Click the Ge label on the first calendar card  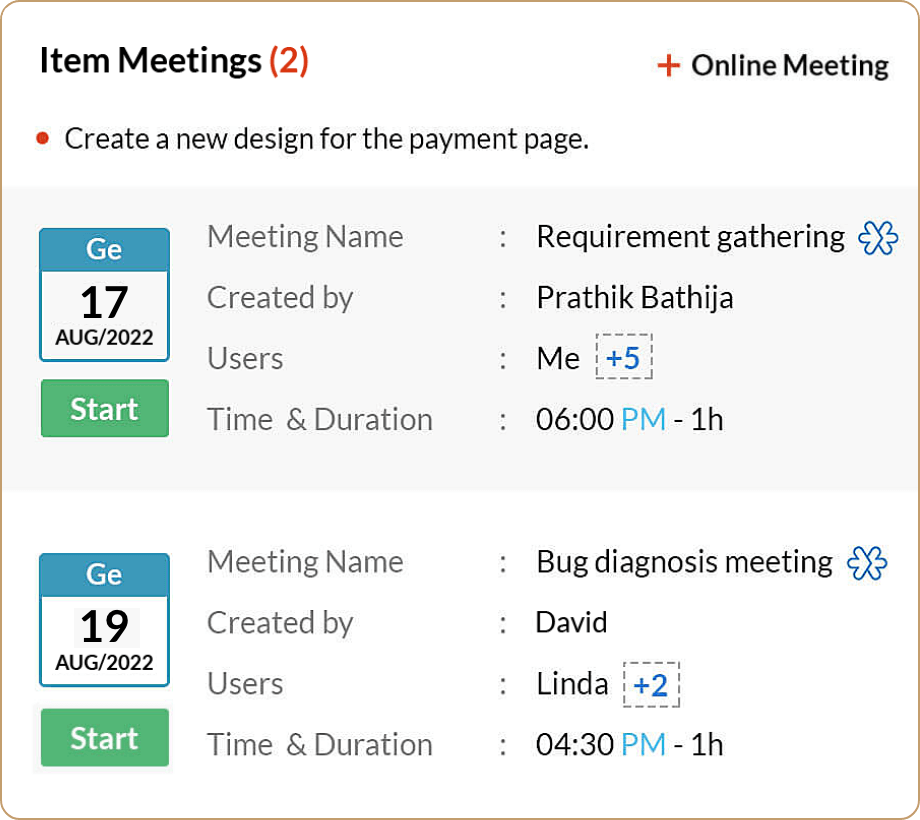pyautogui.click(x=104, y=249)
